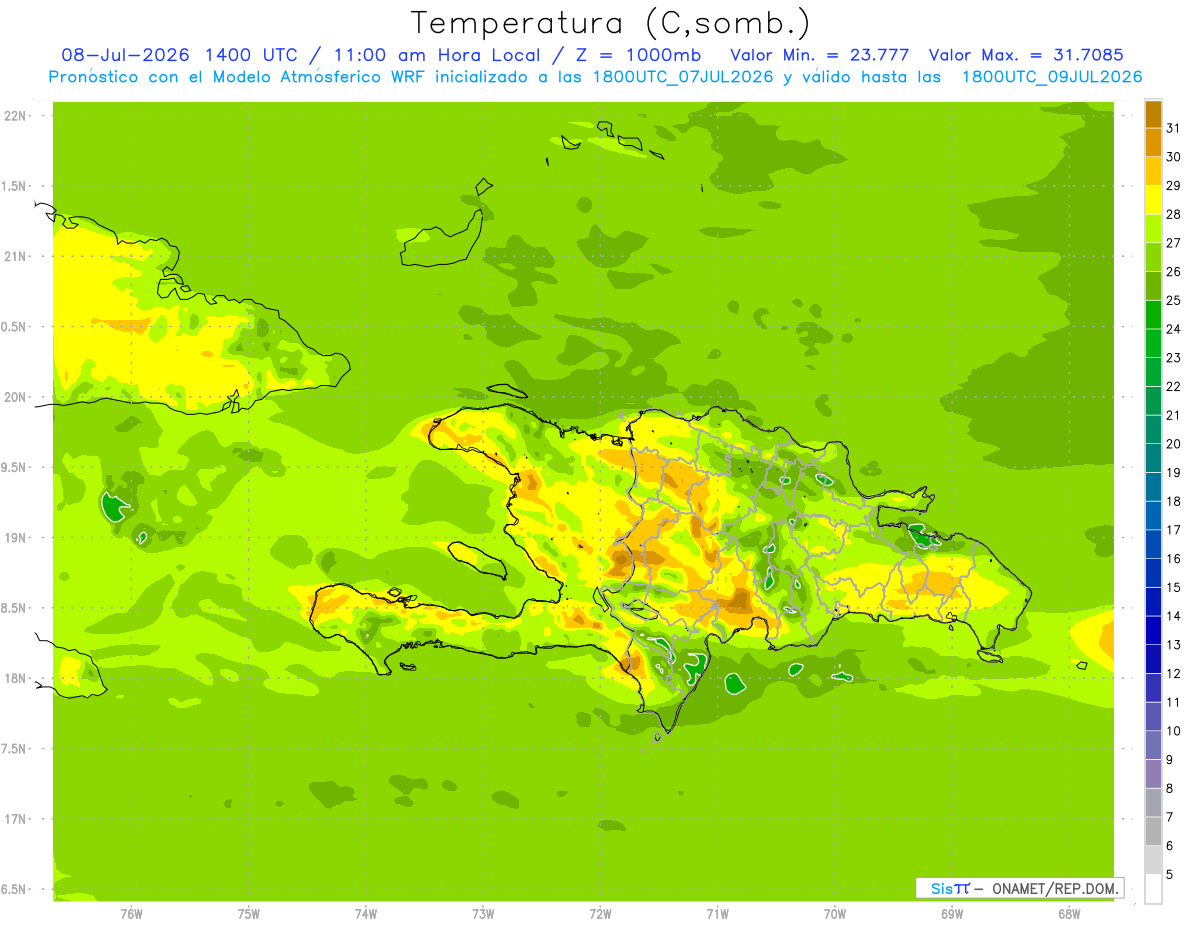
Task: Pick the purple legend swatch between 8 and 9
Action: pyautogui.click(x=1153, y=774)
